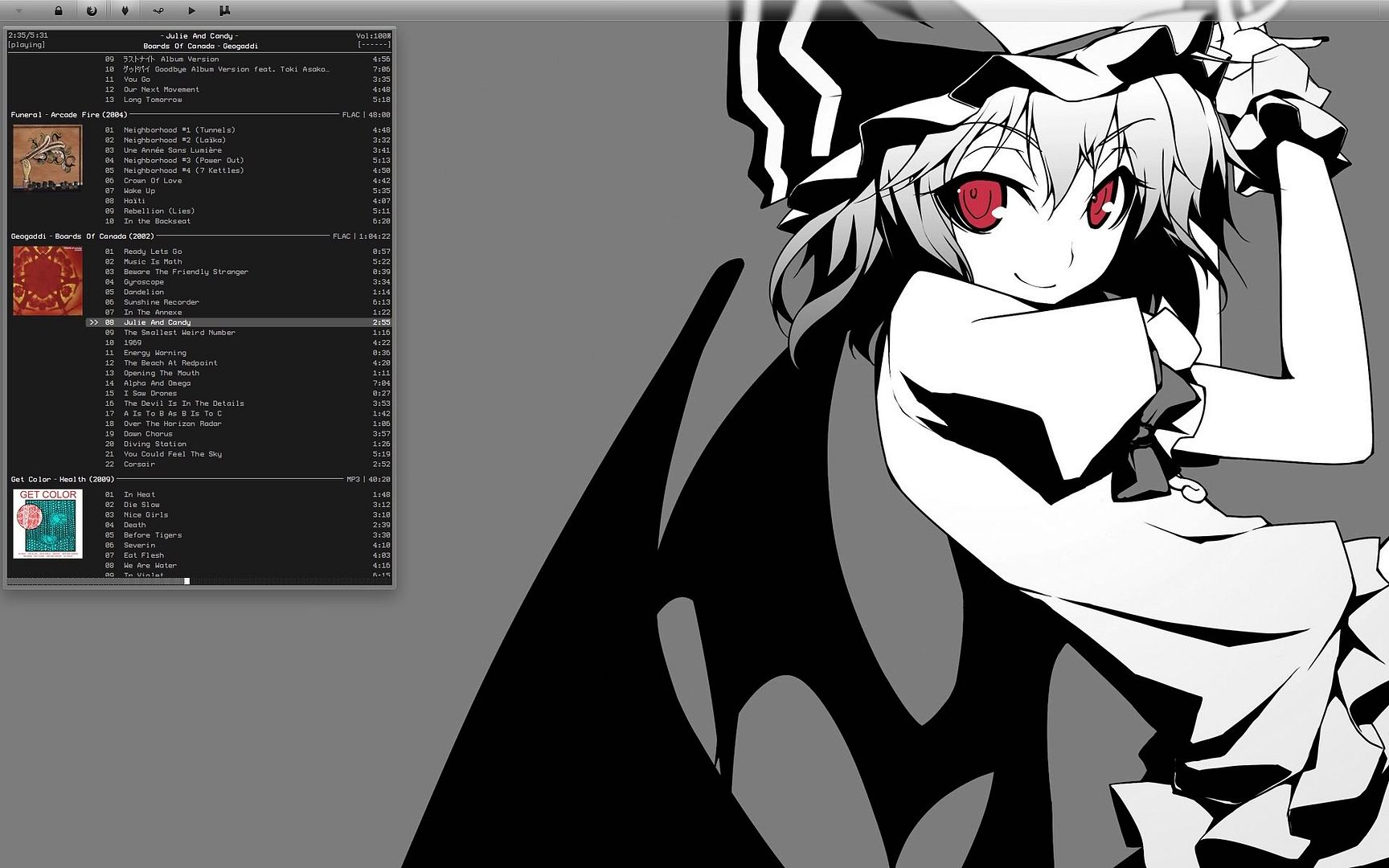The image size is (1389, 868).
Task: Select track Ready Lets Go
Action: (239, 252)
